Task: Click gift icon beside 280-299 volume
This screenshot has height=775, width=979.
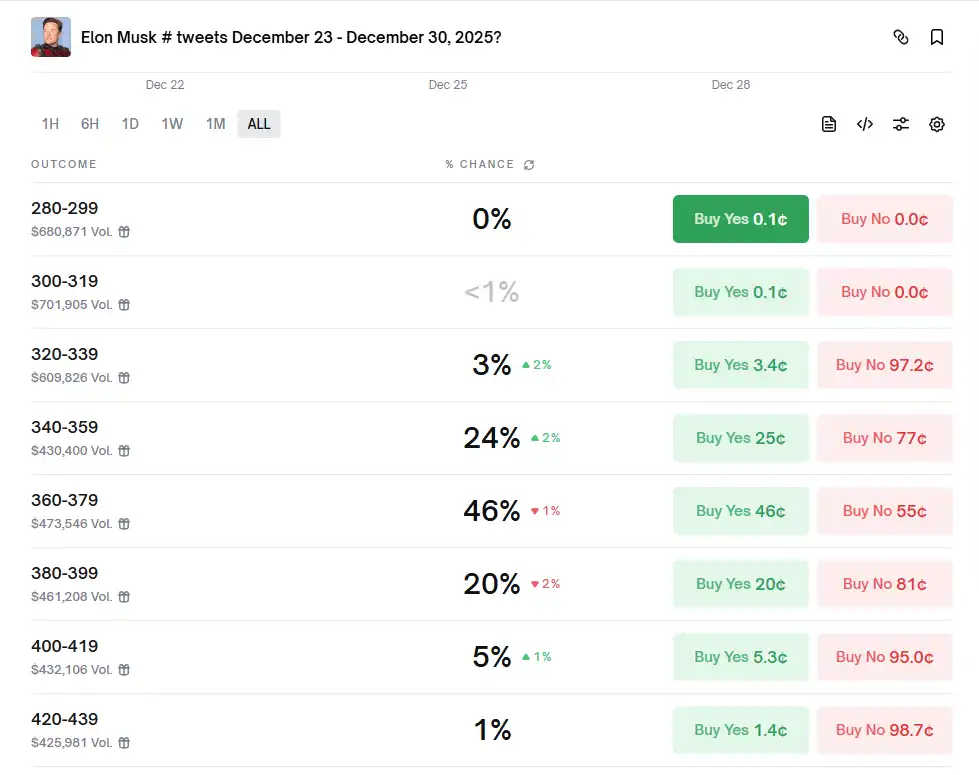Action: point(124,232)
